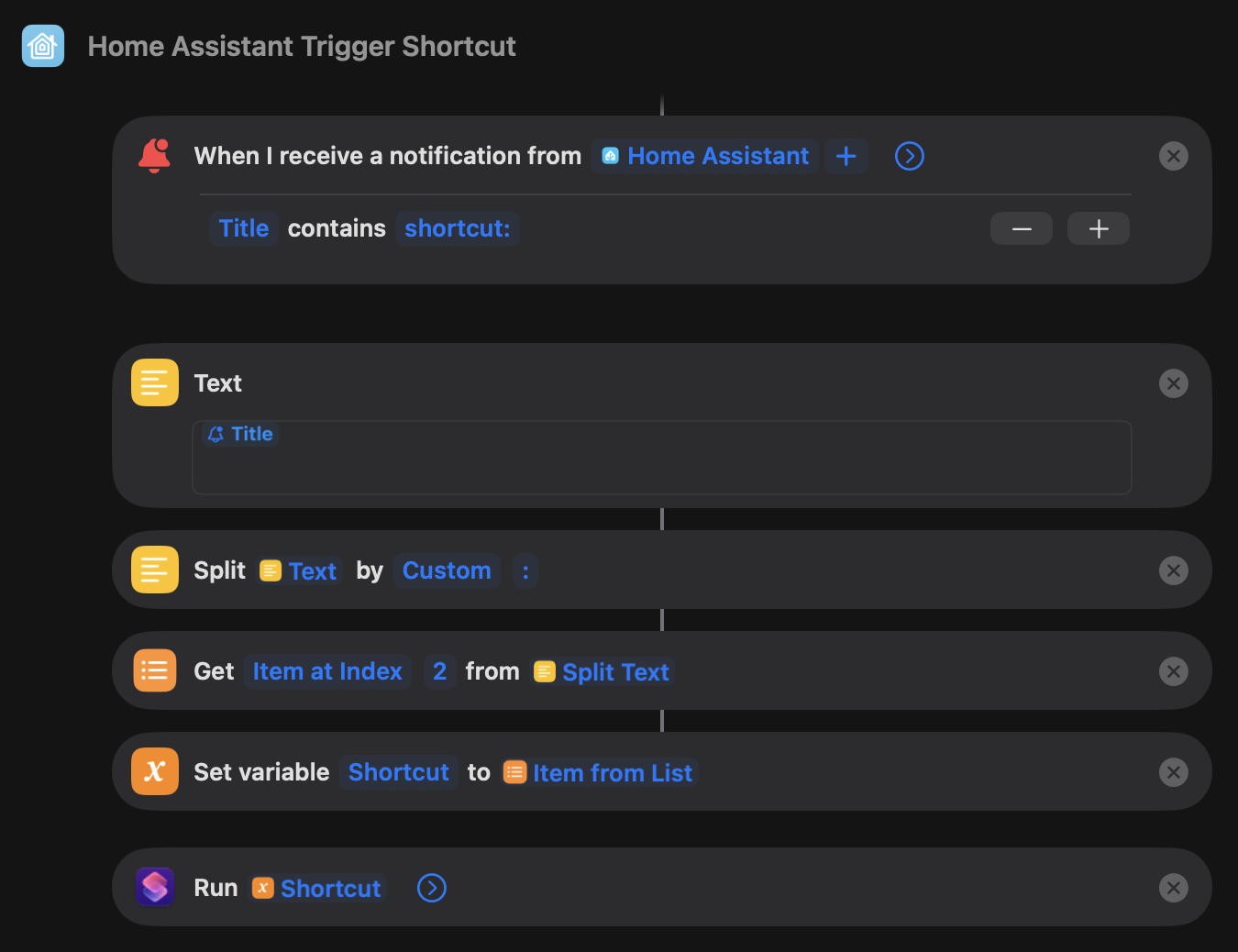Click the yellow Text action icon
1238x952 pixels.
155,382
